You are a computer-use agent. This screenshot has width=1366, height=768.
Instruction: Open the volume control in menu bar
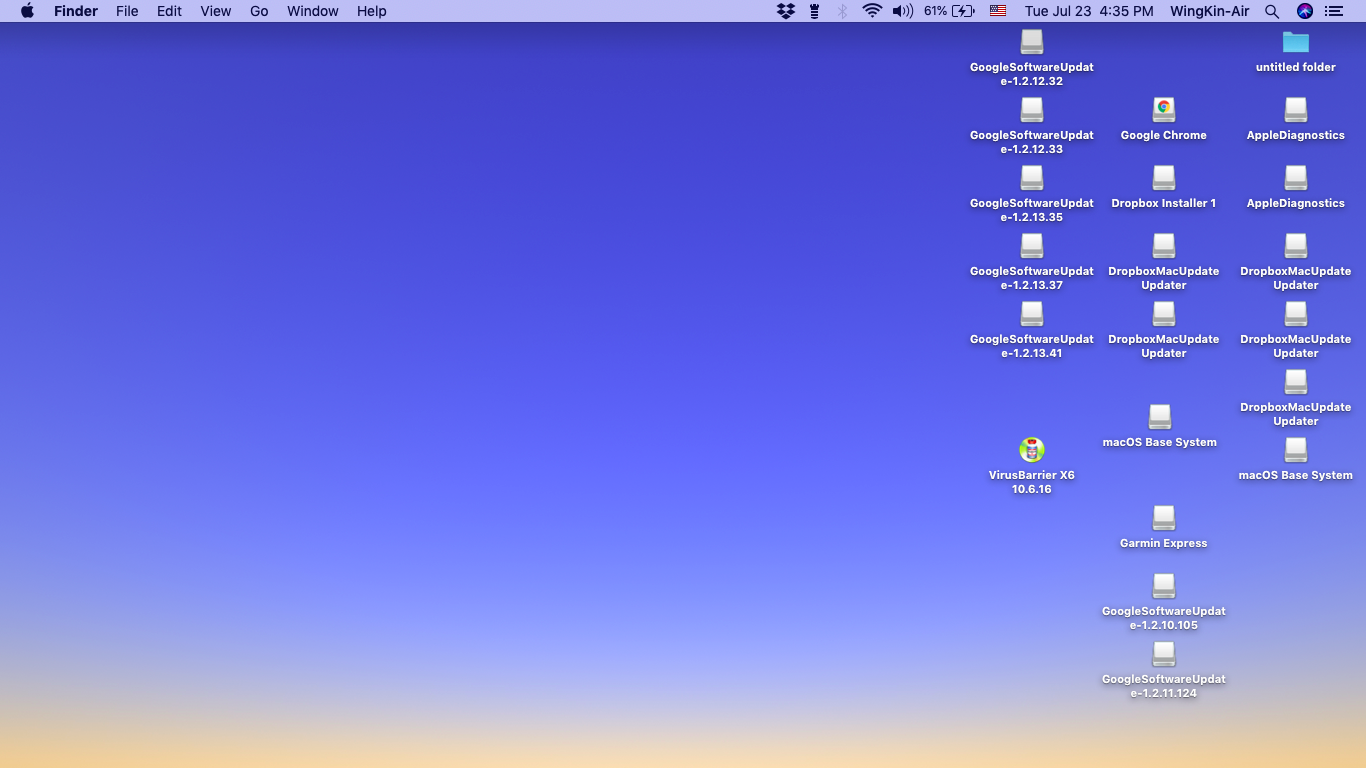[903, 11]
